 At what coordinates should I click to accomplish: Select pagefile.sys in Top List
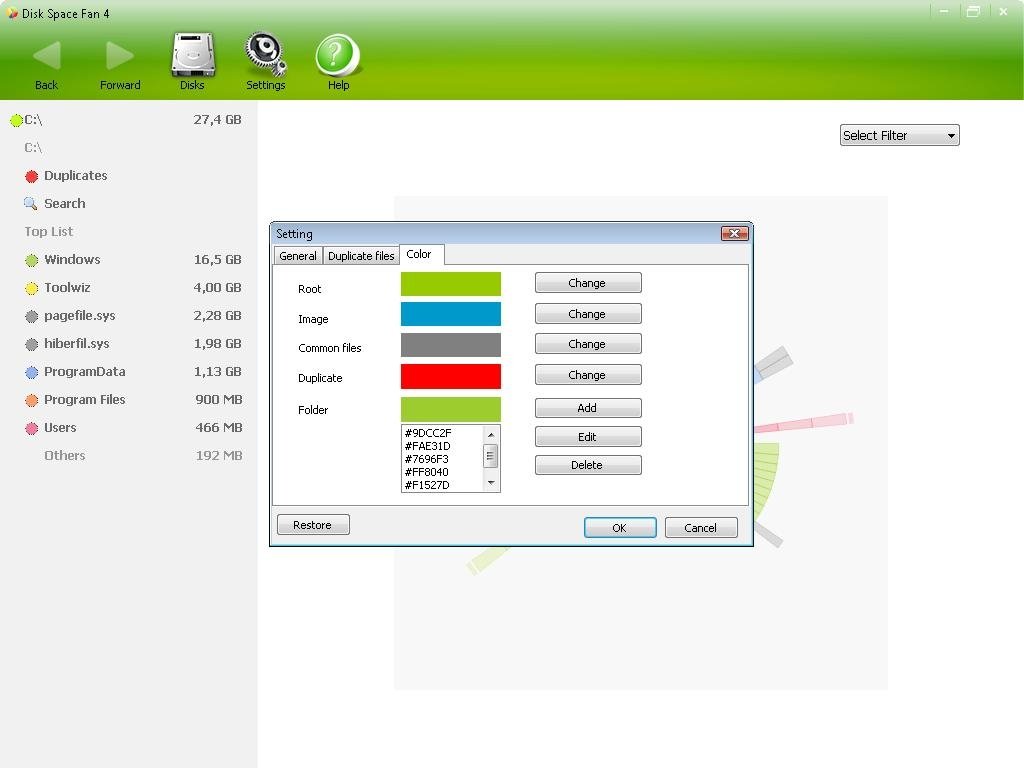[x=133, y=316]
